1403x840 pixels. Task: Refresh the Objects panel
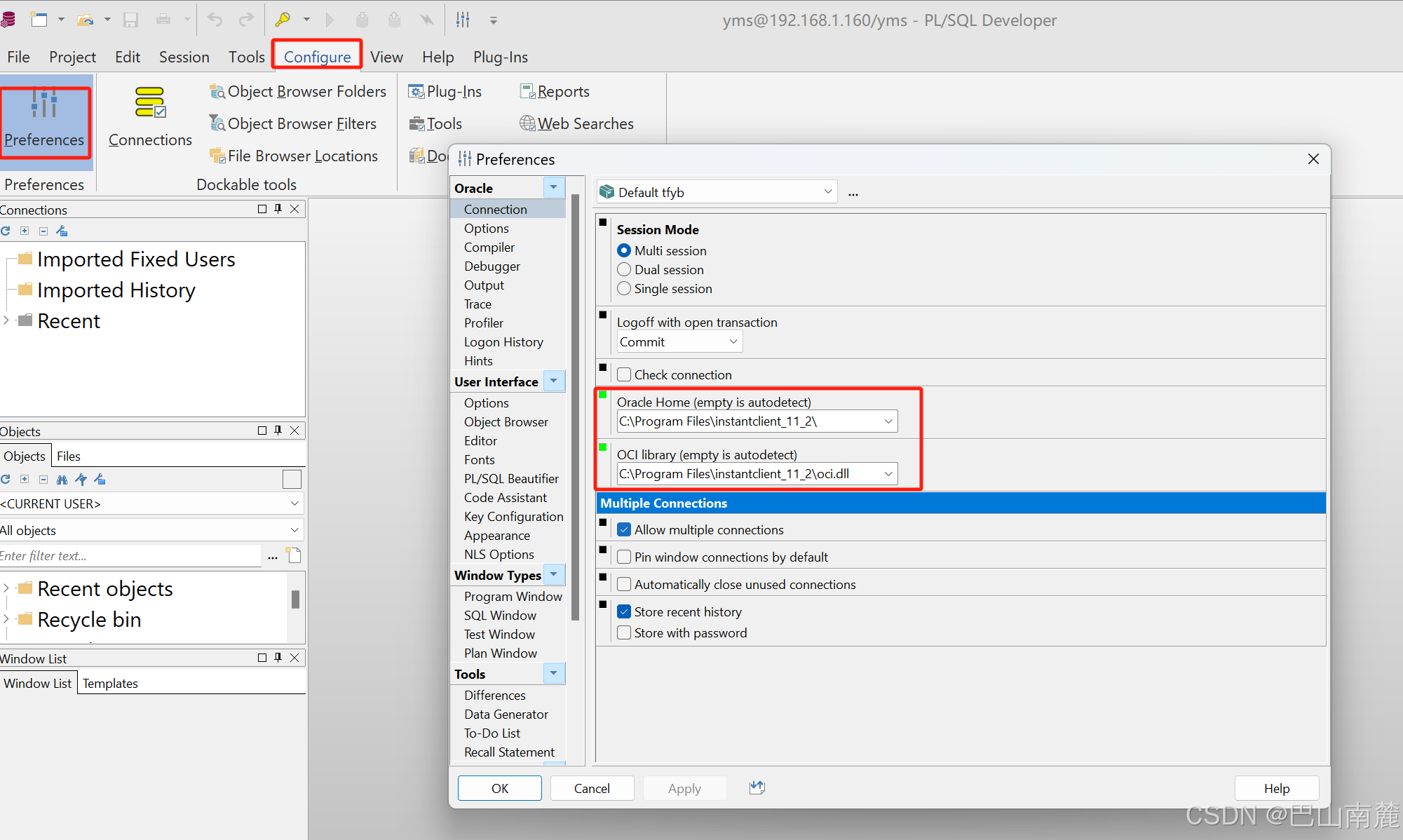[x=6, y=480]
